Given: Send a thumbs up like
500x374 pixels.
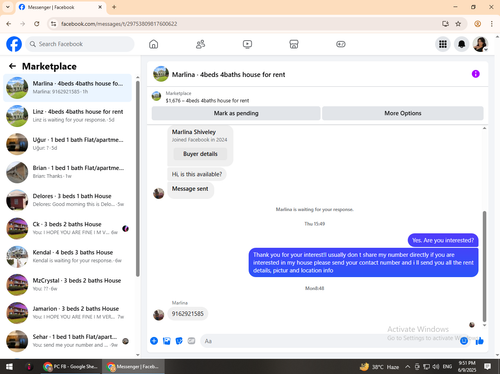Looking at the screenshot, I should [x=480, y=341].
